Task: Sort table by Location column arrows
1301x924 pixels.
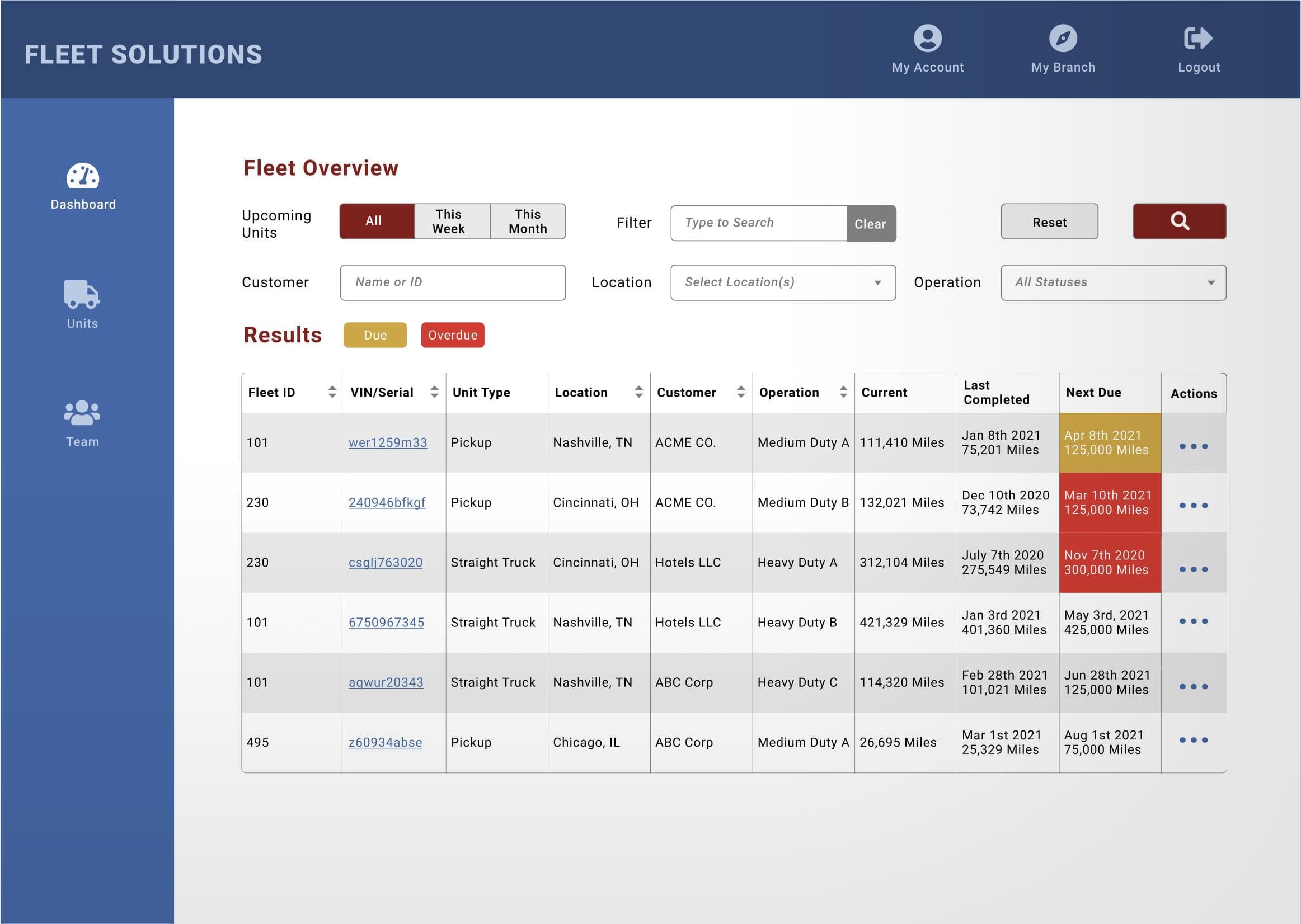Action: pyautogui.click(x=638, y=392)
